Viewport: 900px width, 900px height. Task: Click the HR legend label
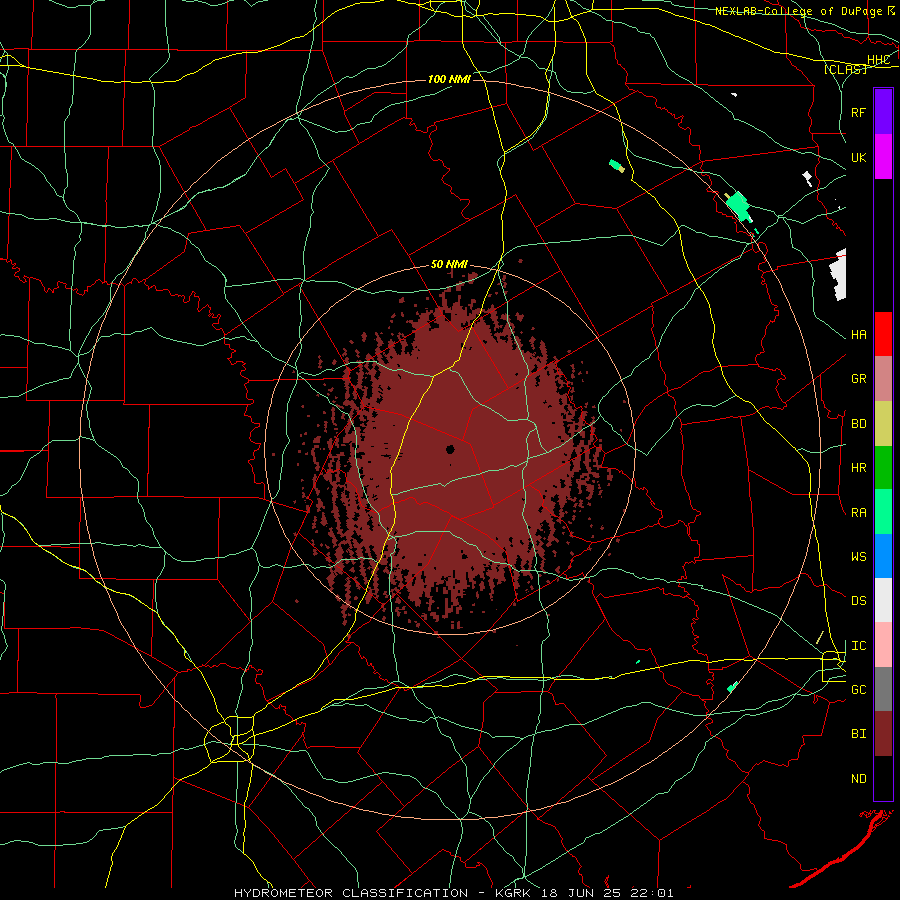pyautogui.click(x=859, y=468)
